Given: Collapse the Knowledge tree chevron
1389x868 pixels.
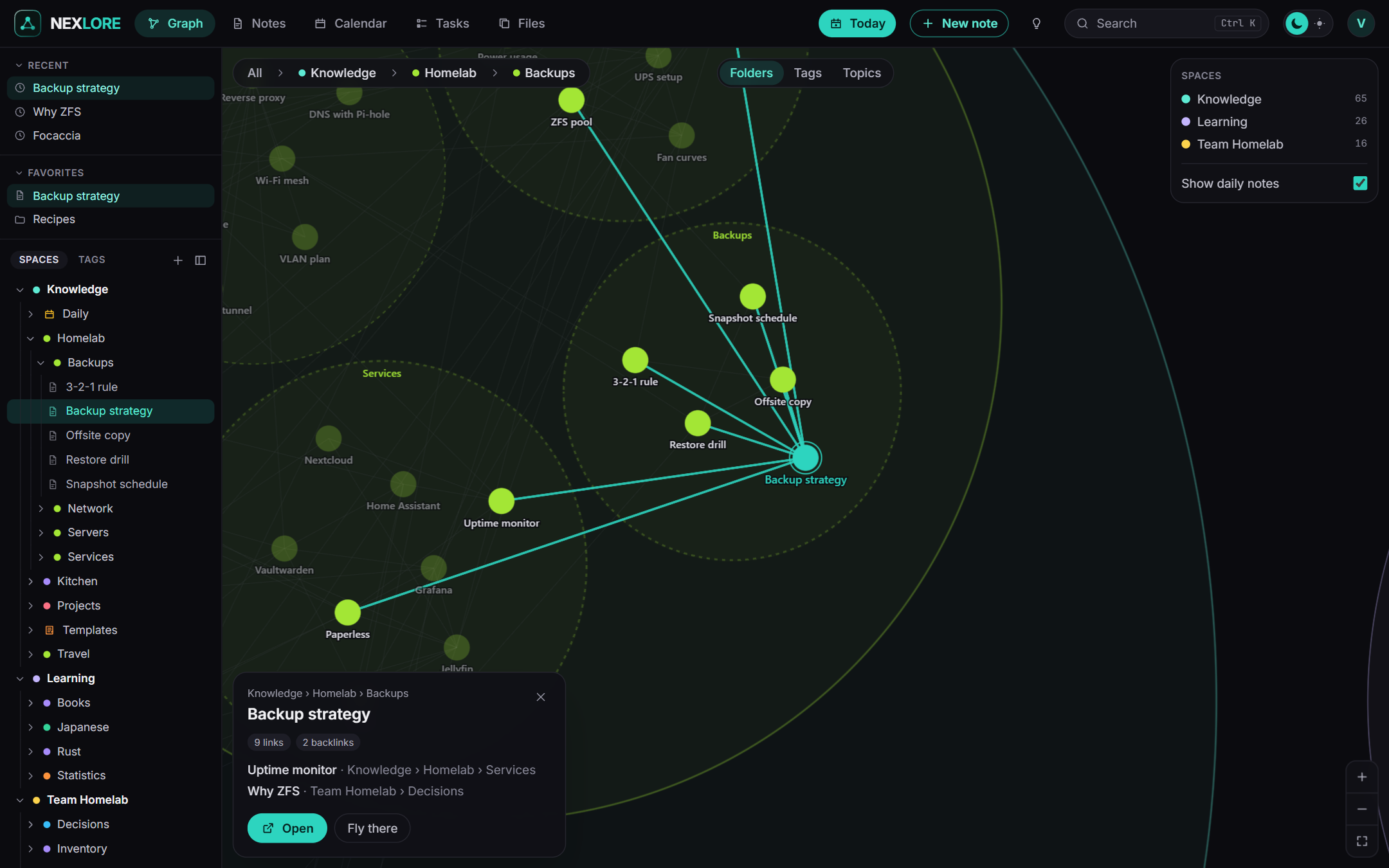Looking at the screenshot, I should tap(20, 290).
